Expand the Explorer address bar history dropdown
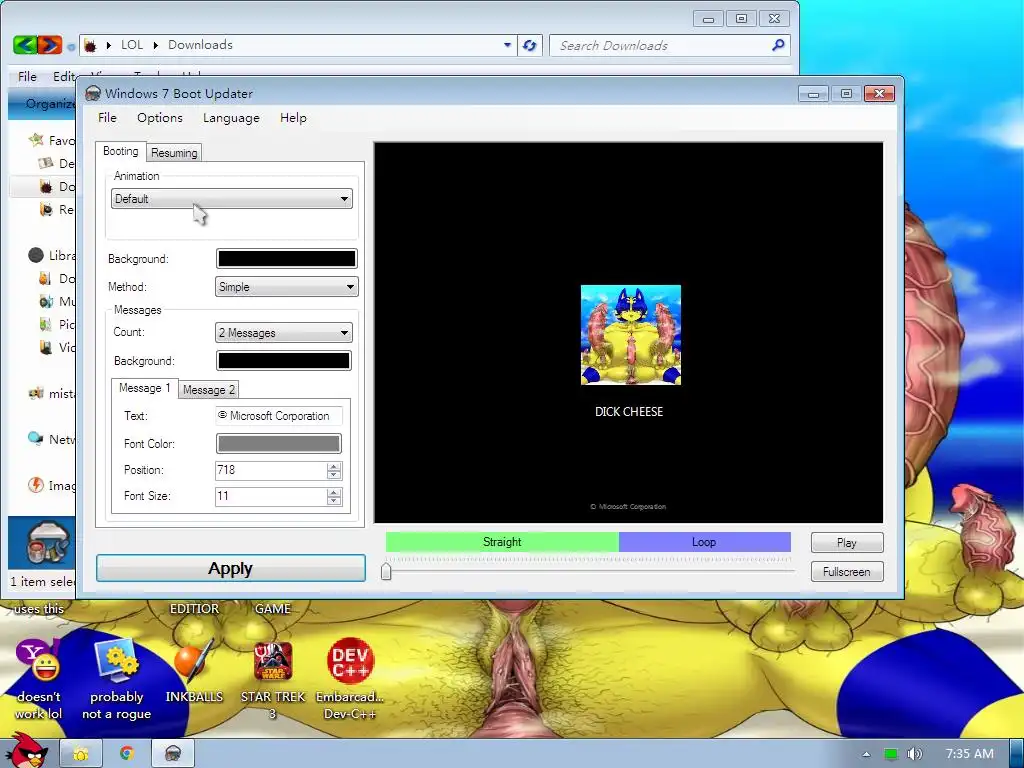This screenshot has width=1024, height=768. 507,45
